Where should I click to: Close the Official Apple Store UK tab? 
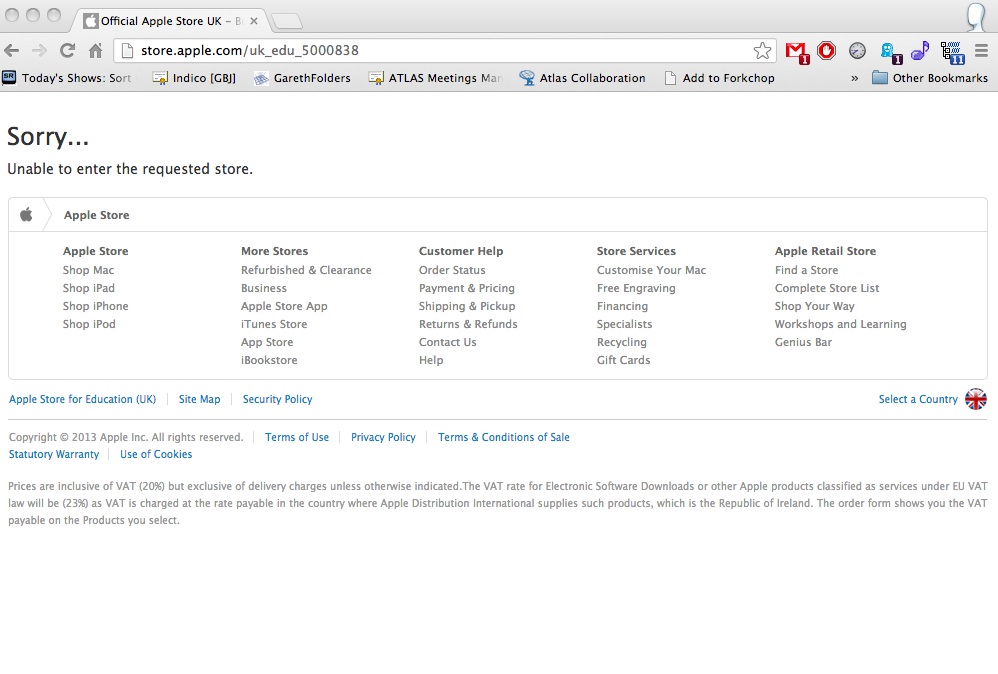254,21
